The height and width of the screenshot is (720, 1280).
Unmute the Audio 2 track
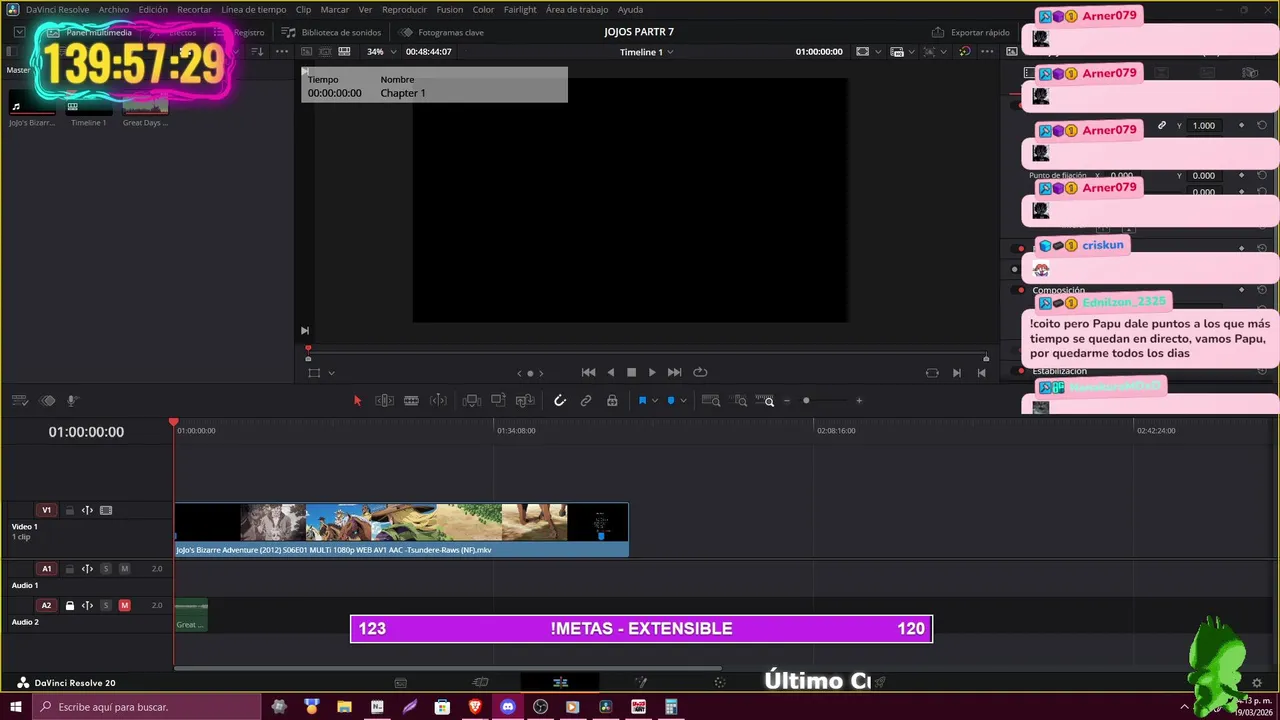coord(124,606)
